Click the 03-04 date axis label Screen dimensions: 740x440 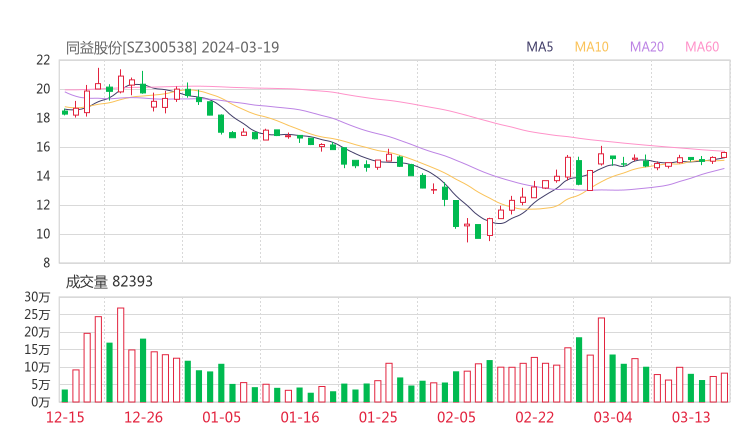click(x=613, y=417)
